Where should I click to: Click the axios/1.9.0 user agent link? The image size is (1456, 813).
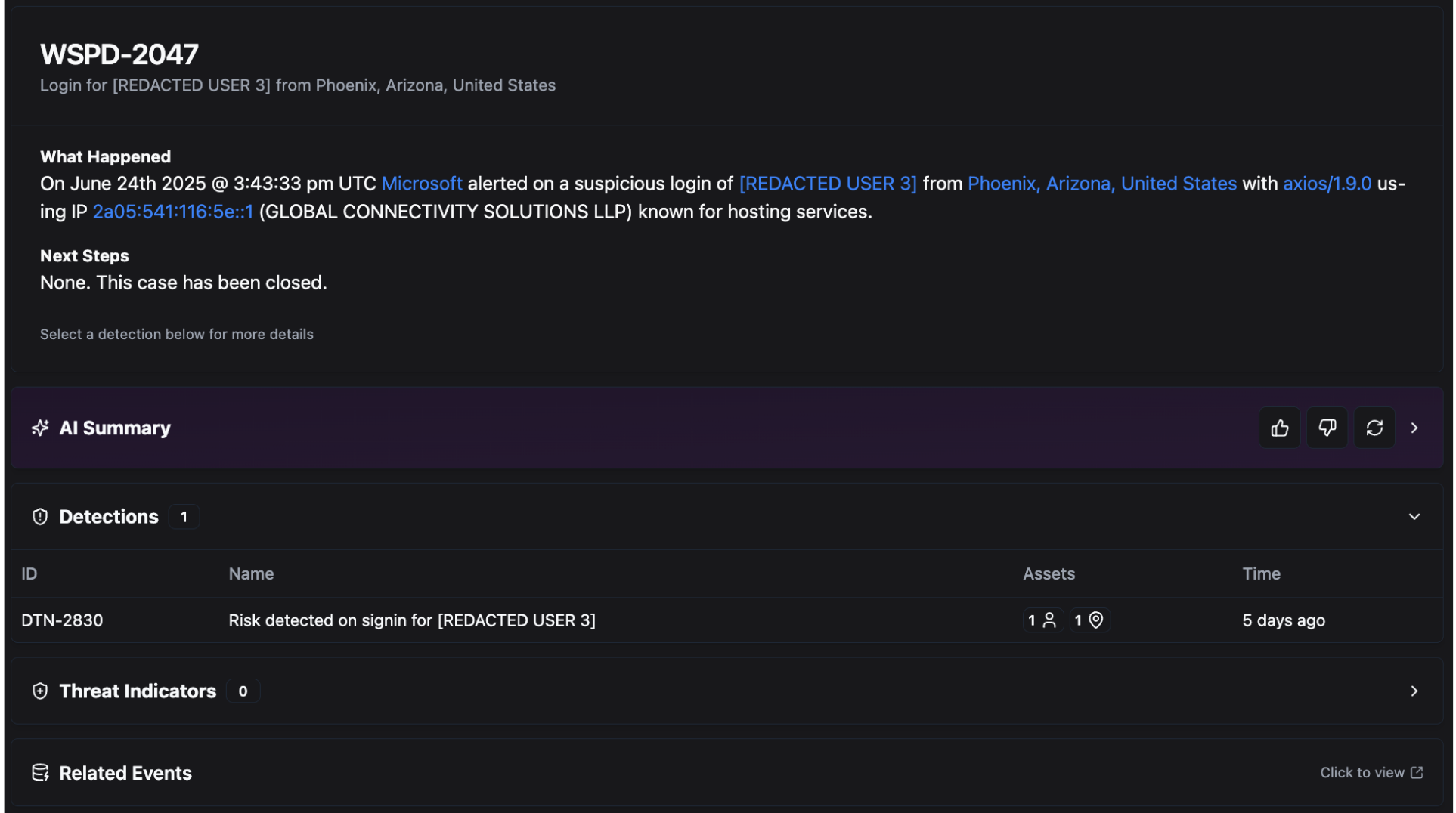(1326, 184)
